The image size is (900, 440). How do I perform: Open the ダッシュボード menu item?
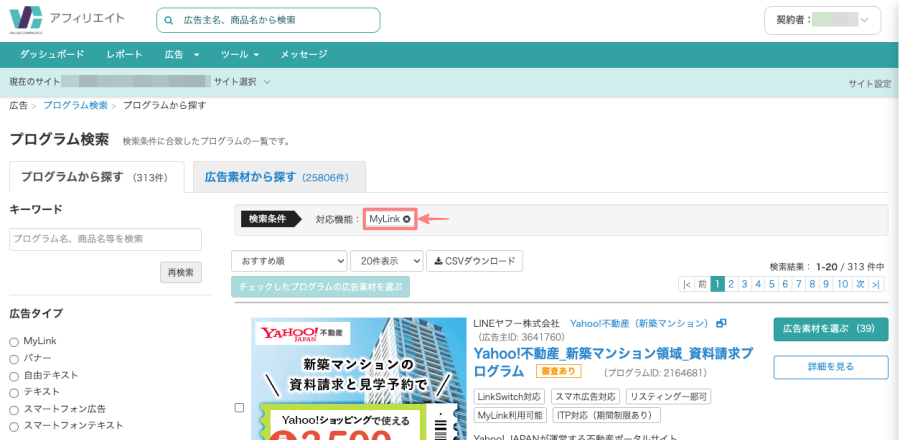pyautogui.click(x=52, y=54)
